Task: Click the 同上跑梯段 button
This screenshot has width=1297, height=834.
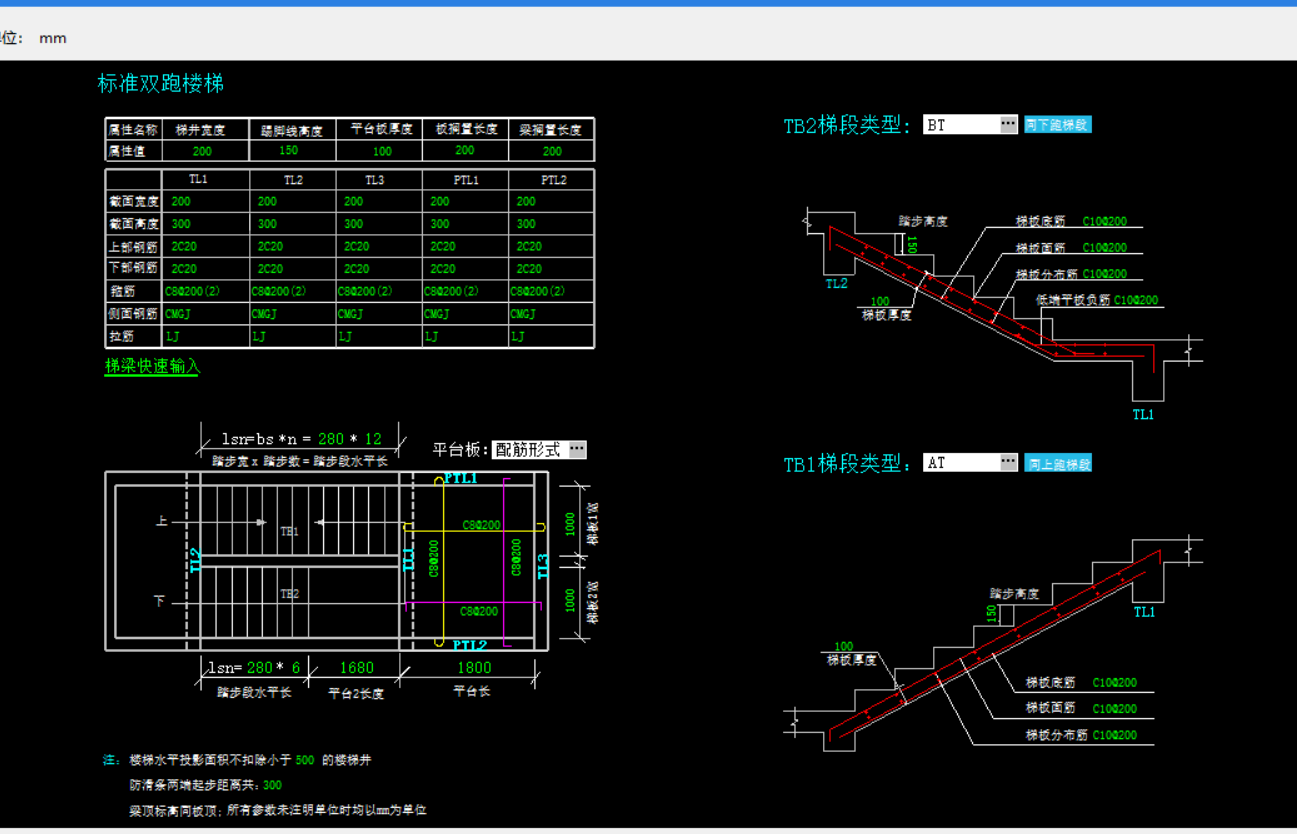Action: coord(1058,463)
